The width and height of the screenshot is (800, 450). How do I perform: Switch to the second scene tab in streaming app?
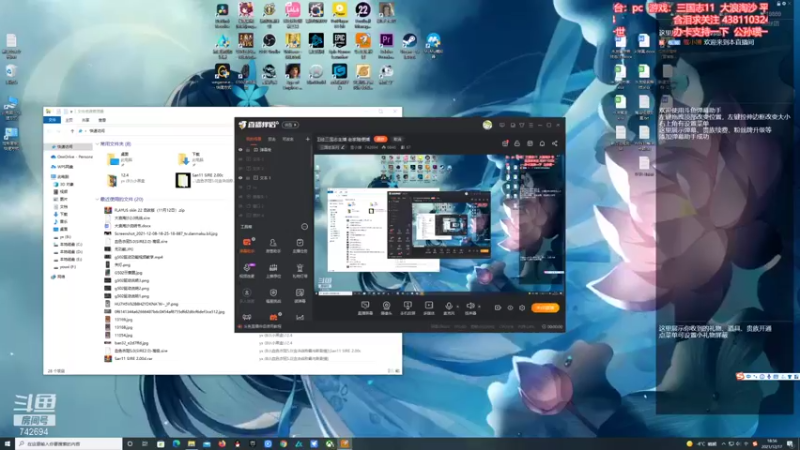271,139
